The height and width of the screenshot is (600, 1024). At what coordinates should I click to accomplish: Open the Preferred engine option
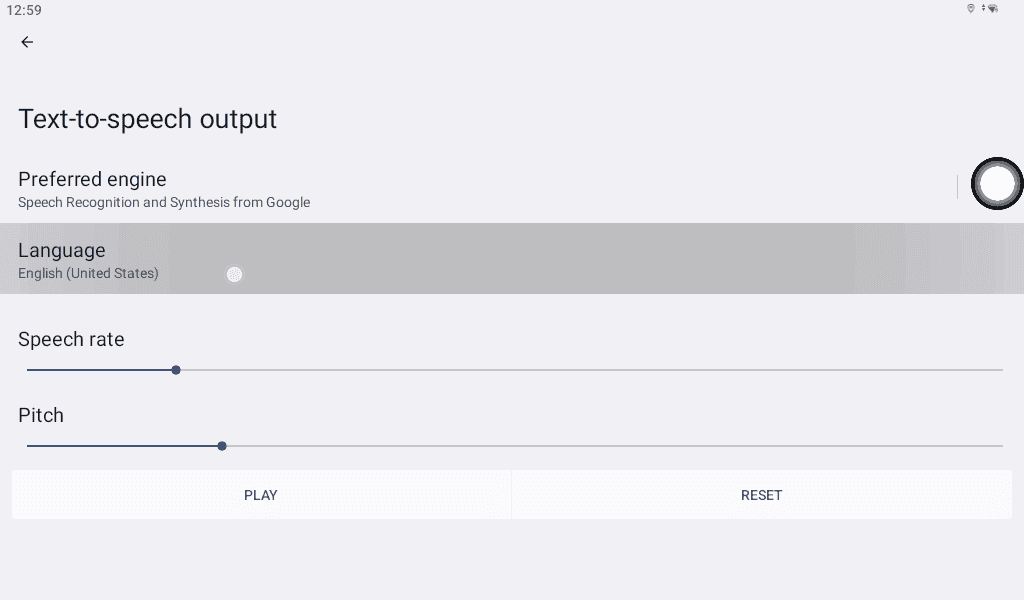[92, 180]
